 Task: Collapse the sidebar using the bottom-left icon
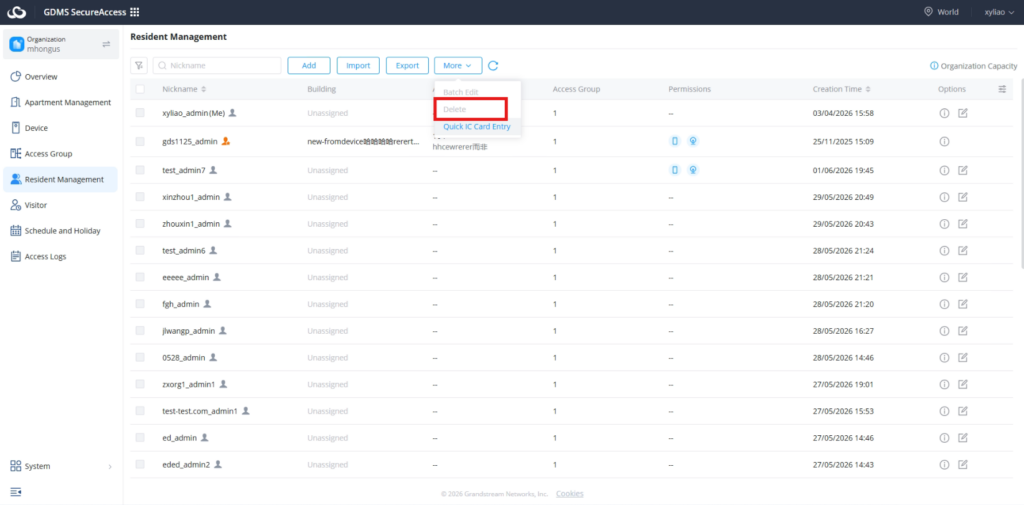click(x=16, y=491)
